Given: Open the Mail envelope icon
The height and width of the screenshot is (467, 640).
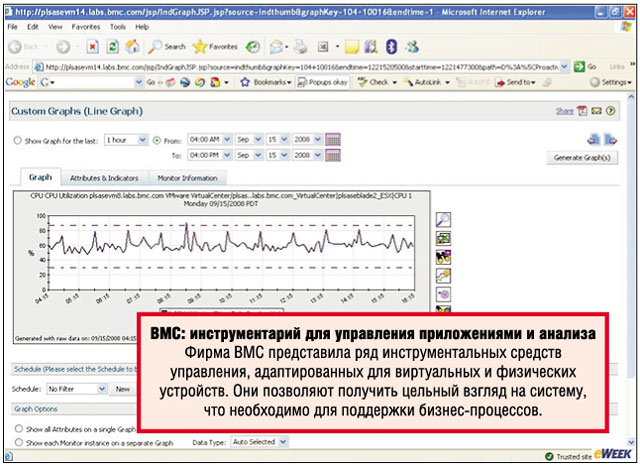Looking at the screenshot, I should [x=276, y=47].
